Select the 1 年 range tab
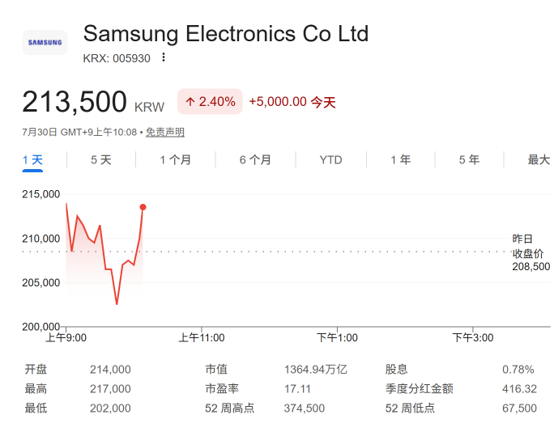The image size is (554, 436). click(401, 160)
